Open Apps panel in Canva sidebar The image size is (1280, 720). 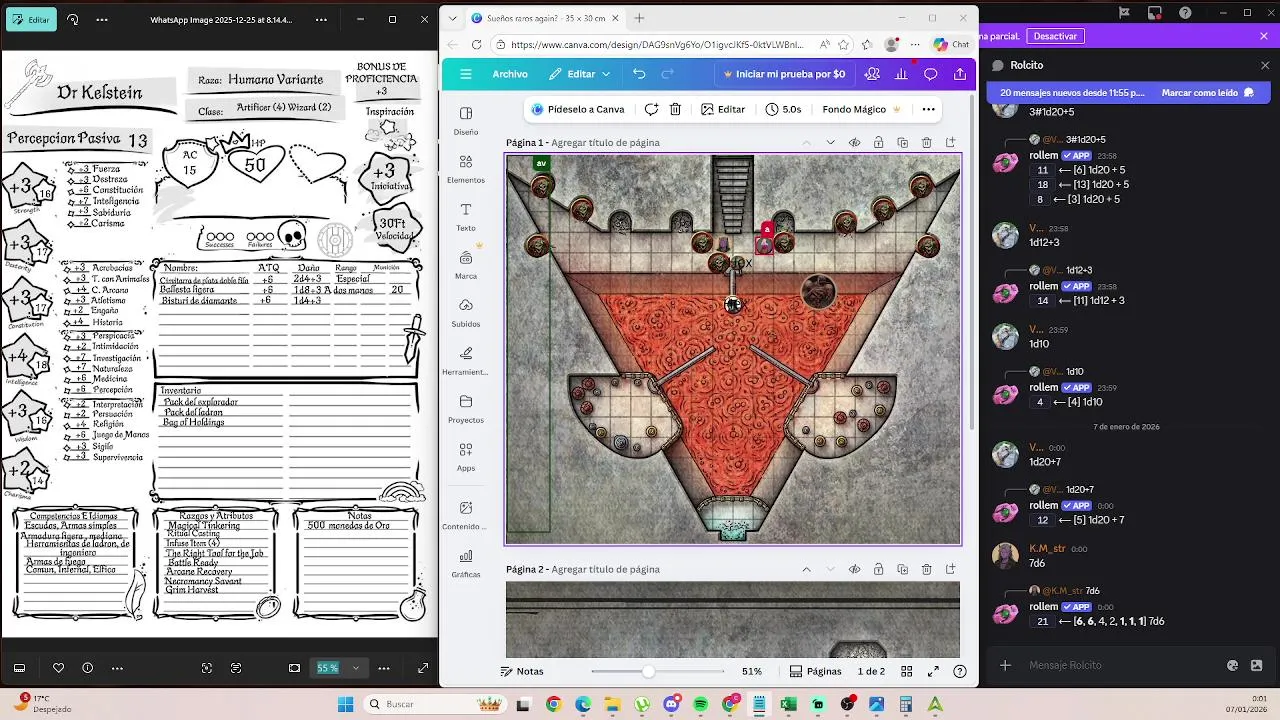click(x=466, y=456)
